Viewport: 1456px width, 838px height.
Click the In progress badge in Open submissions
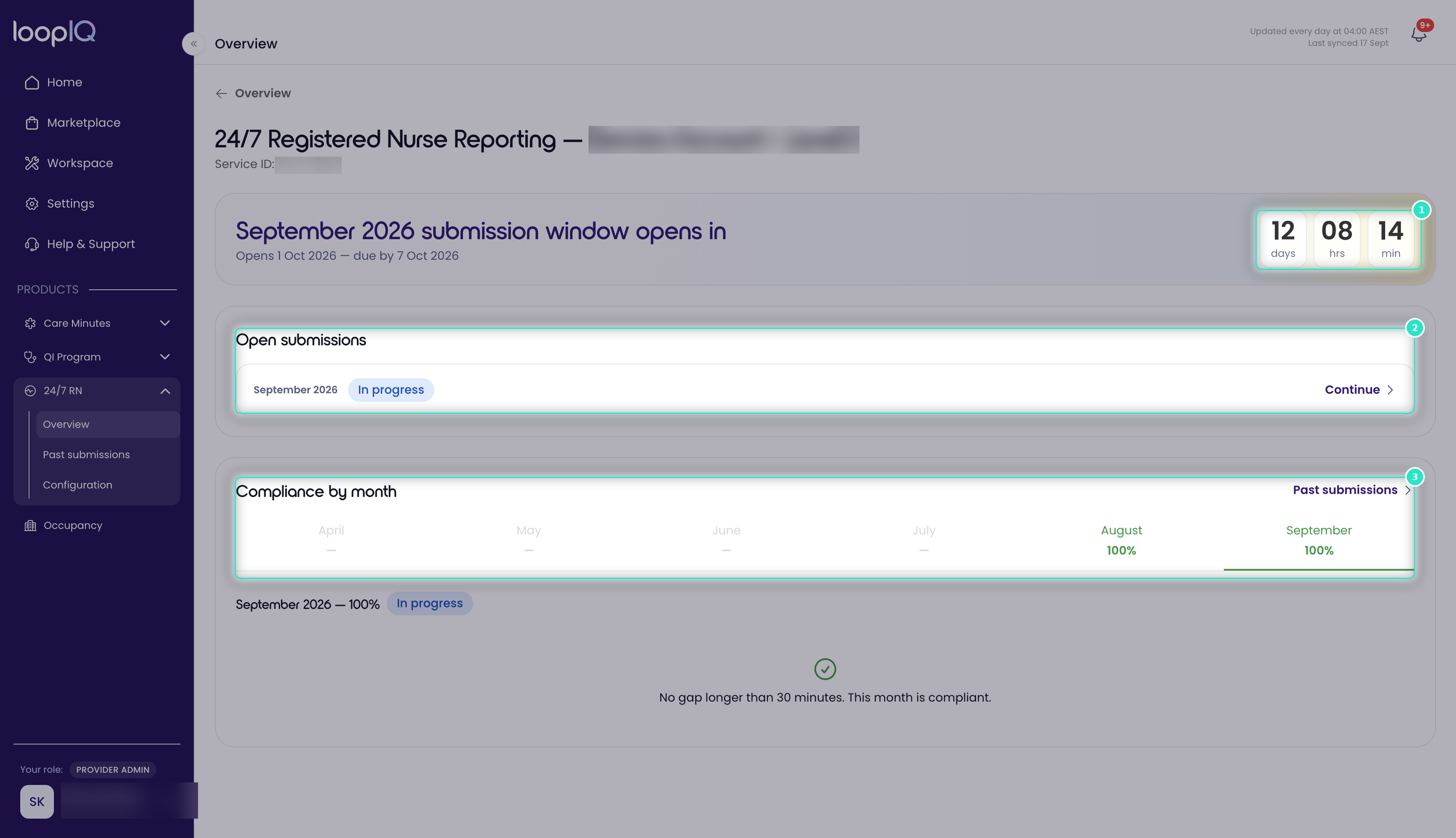coord(391,390)
